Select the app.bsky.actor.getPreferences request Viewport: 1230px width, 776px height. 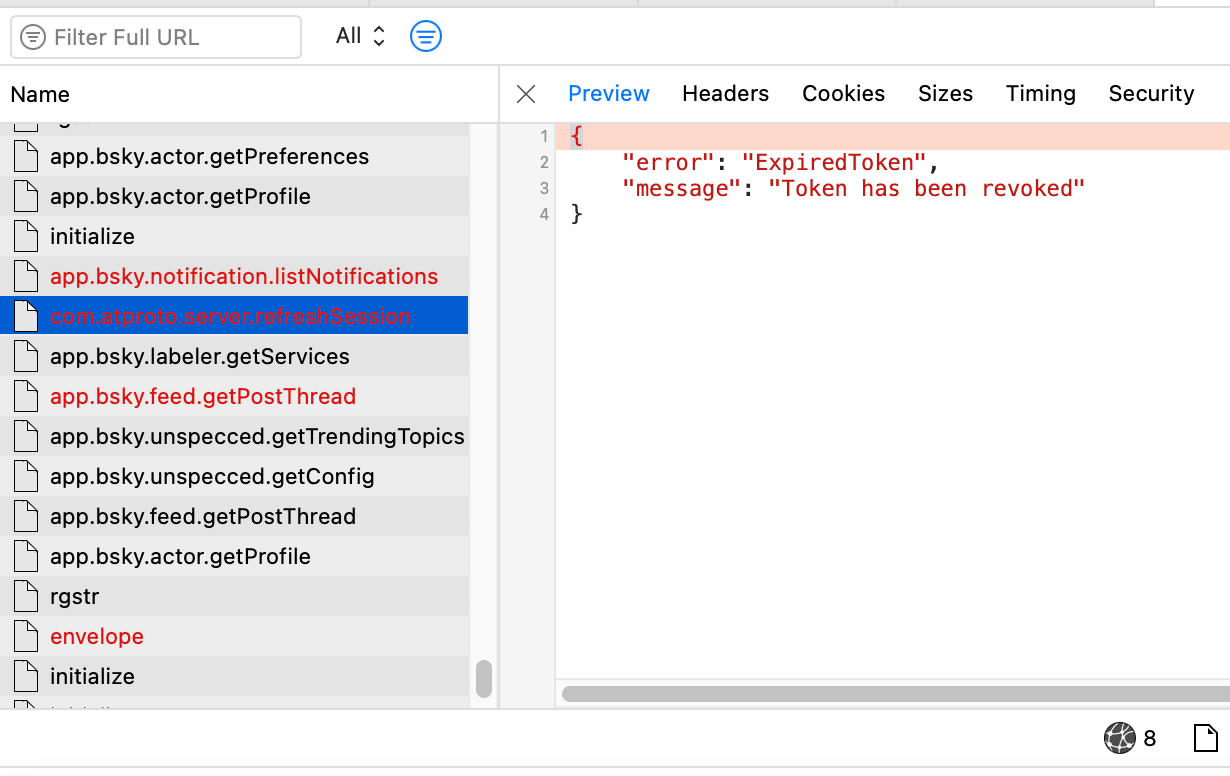209,157
